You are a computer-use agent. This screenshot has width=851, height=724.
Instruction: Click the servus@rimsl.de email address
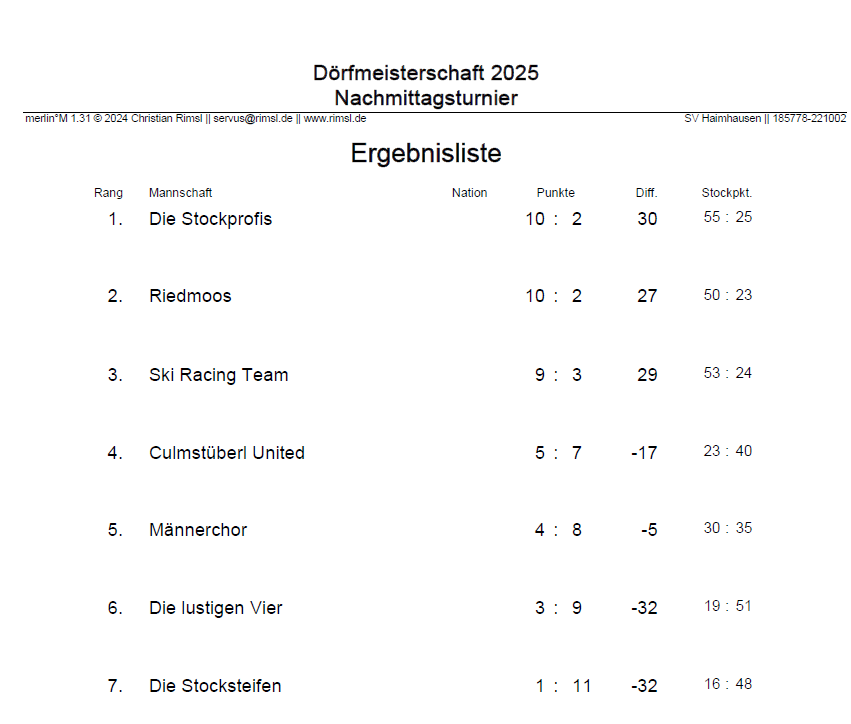point(253,118)
